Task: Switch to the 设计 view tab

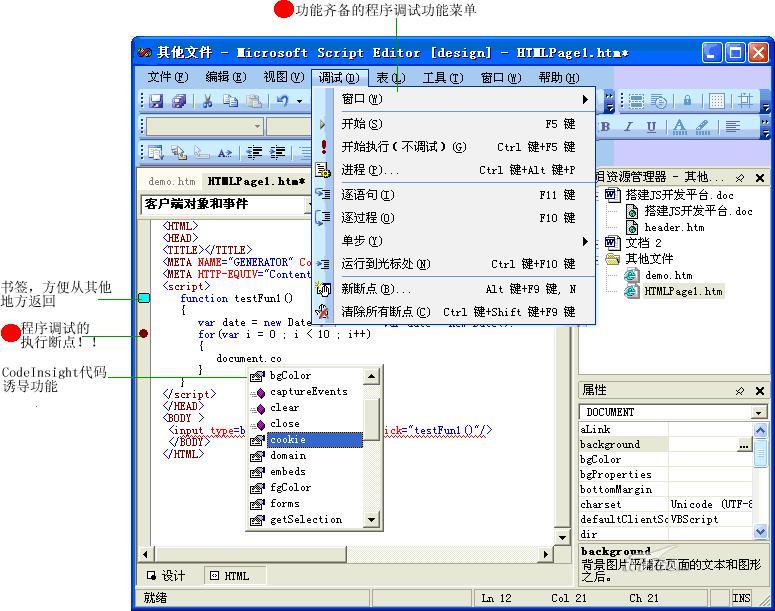Action: click(x=166, y=575)
